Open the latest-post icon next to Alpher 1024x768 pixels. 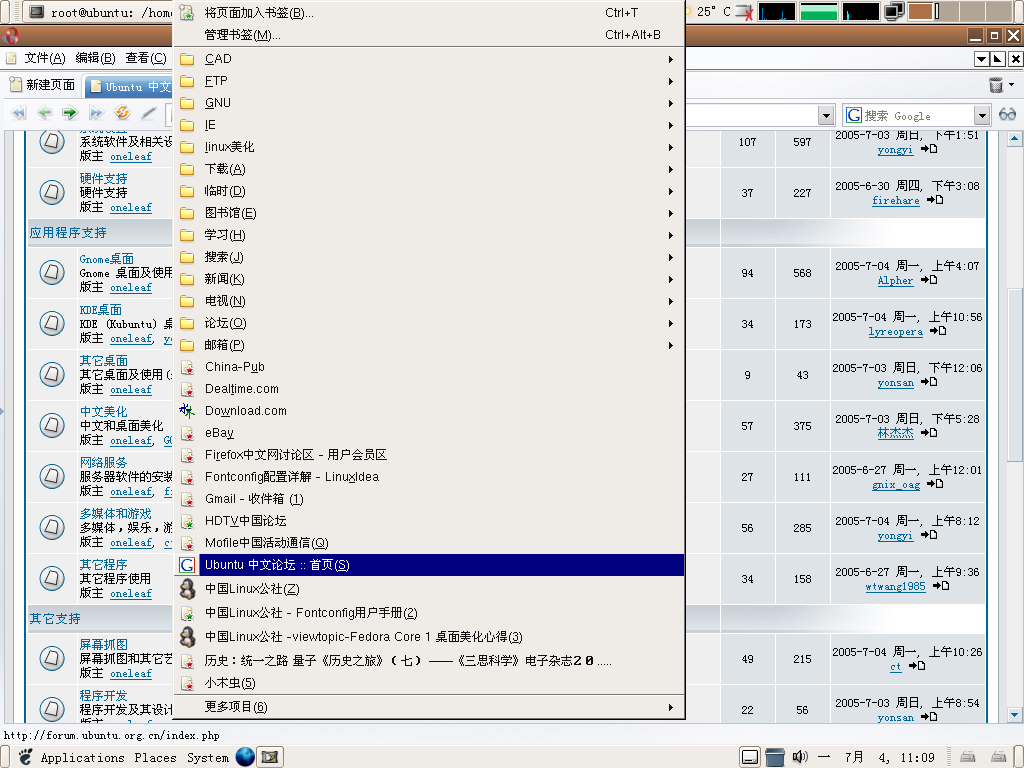929,280
